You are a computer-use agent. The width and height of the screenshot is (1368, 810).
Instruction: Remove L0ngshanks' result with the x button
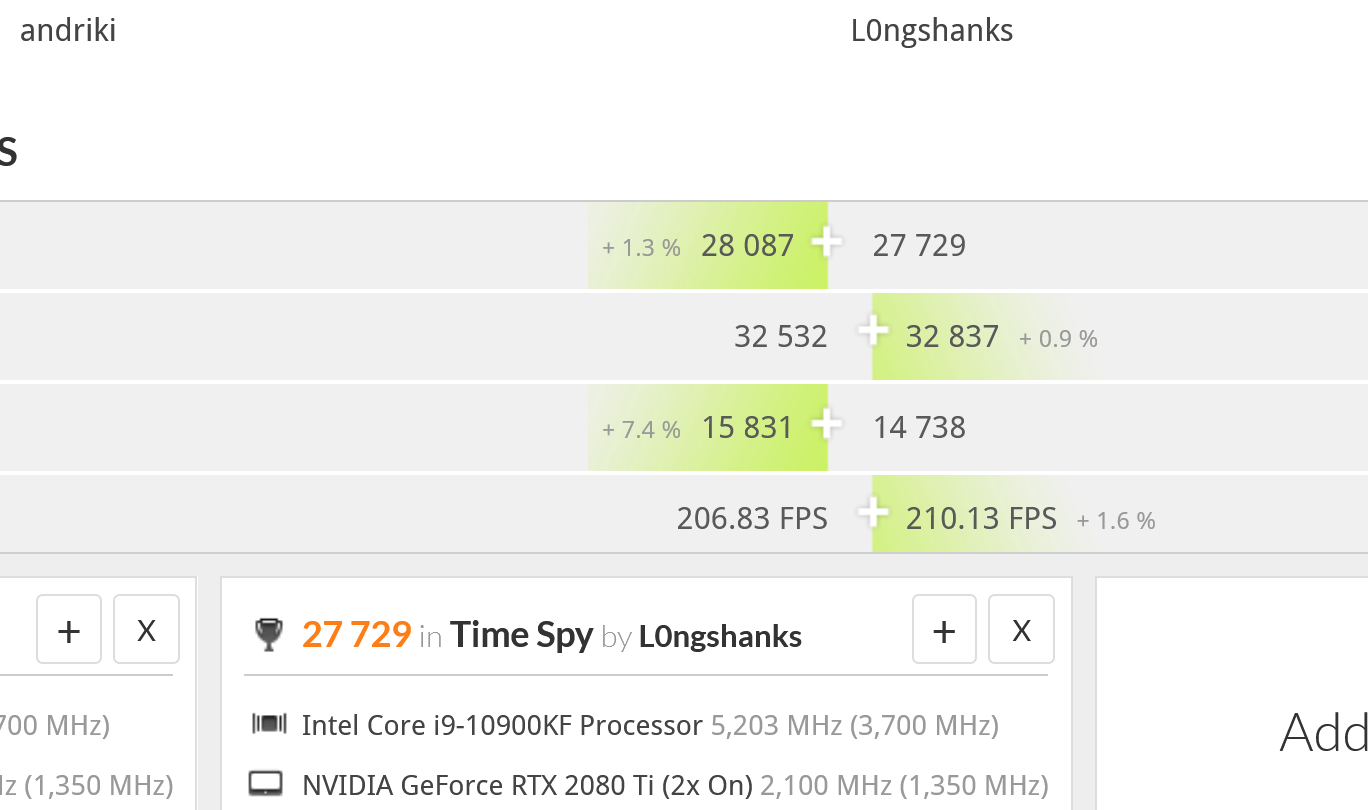tap(1021, 630)
